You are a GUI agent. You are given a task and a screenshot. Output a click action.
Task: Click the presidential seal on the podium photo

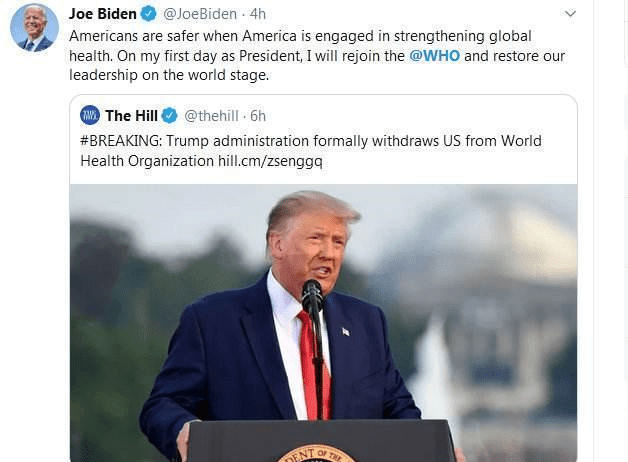[x=316, y=454]
